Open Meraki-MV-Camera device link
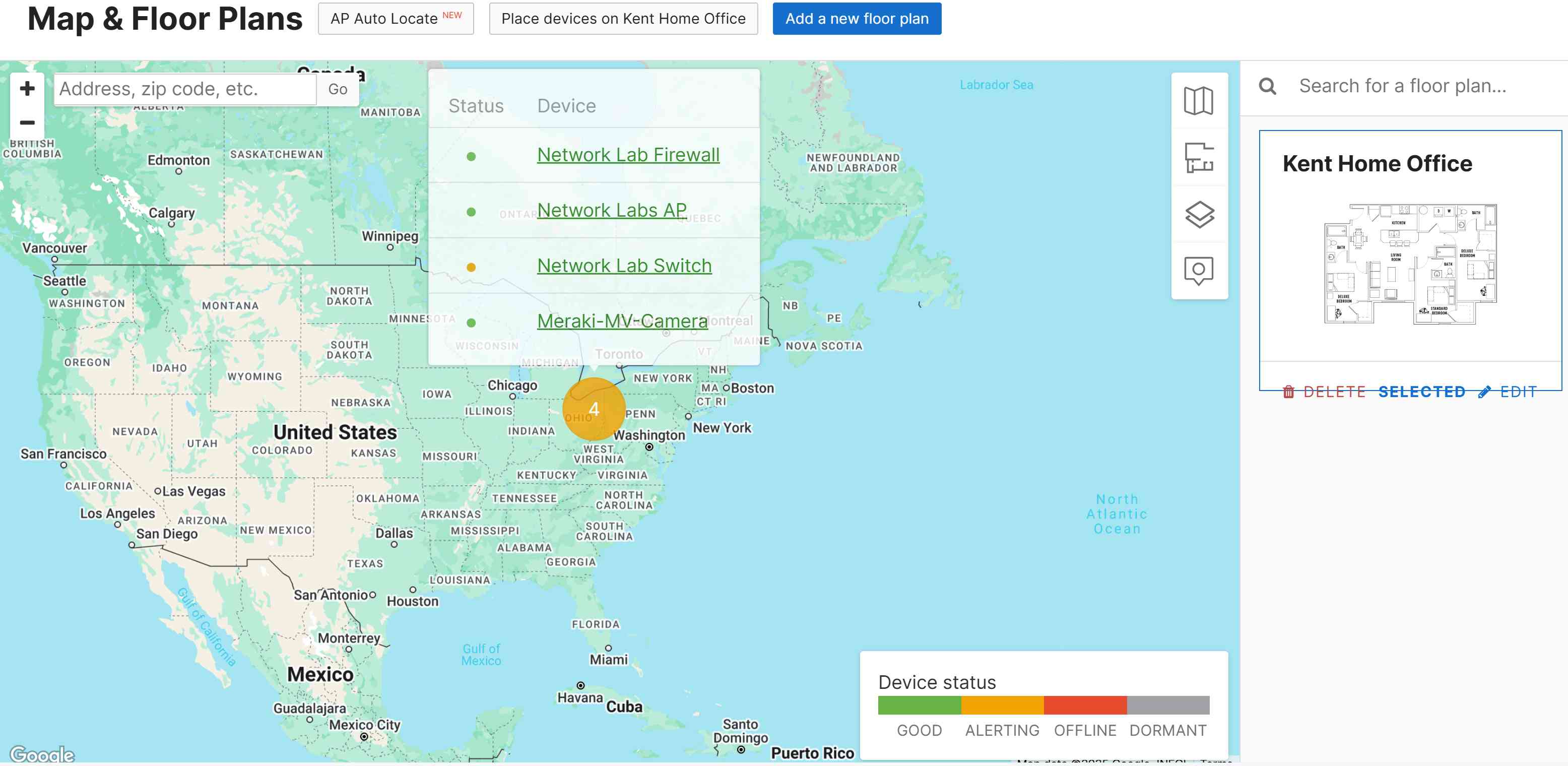 click(622, 321)
